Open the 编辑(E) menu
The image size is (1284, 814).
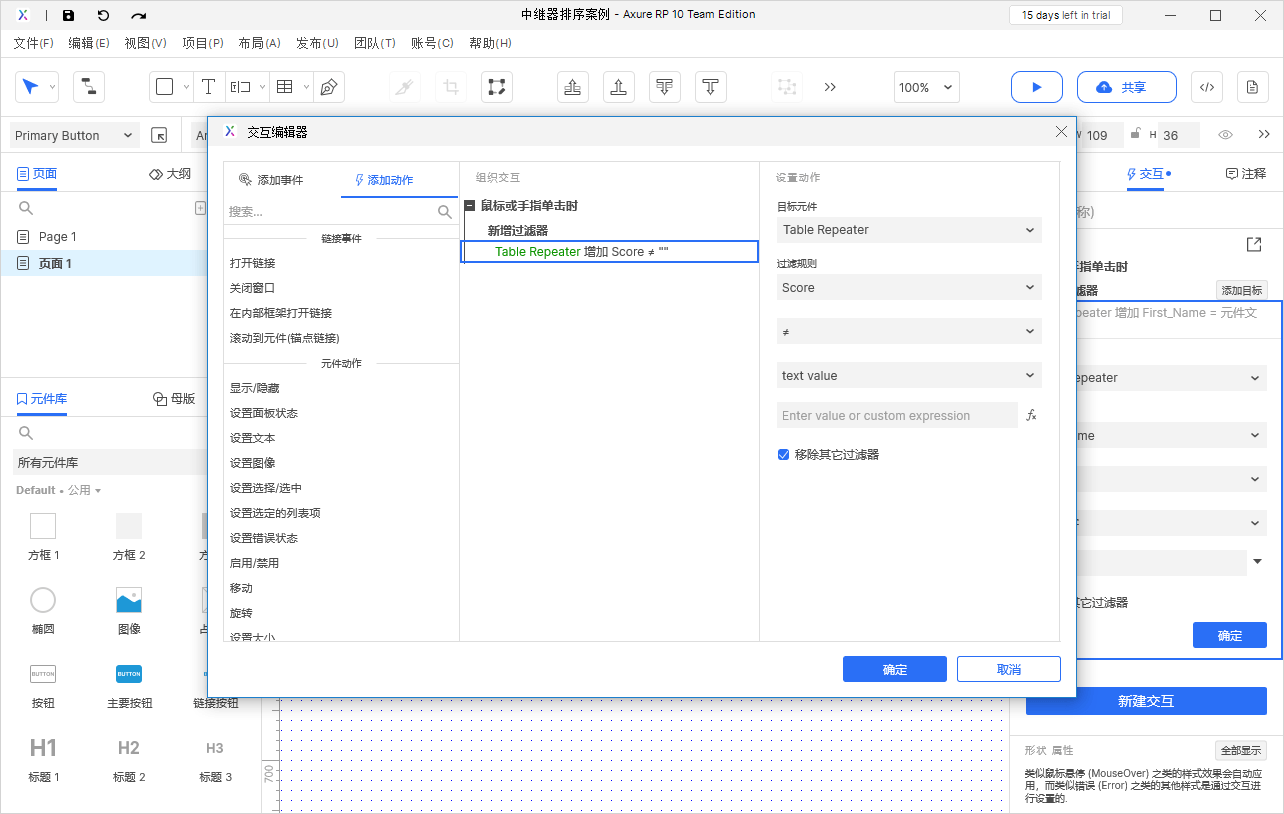click(89, 43)
